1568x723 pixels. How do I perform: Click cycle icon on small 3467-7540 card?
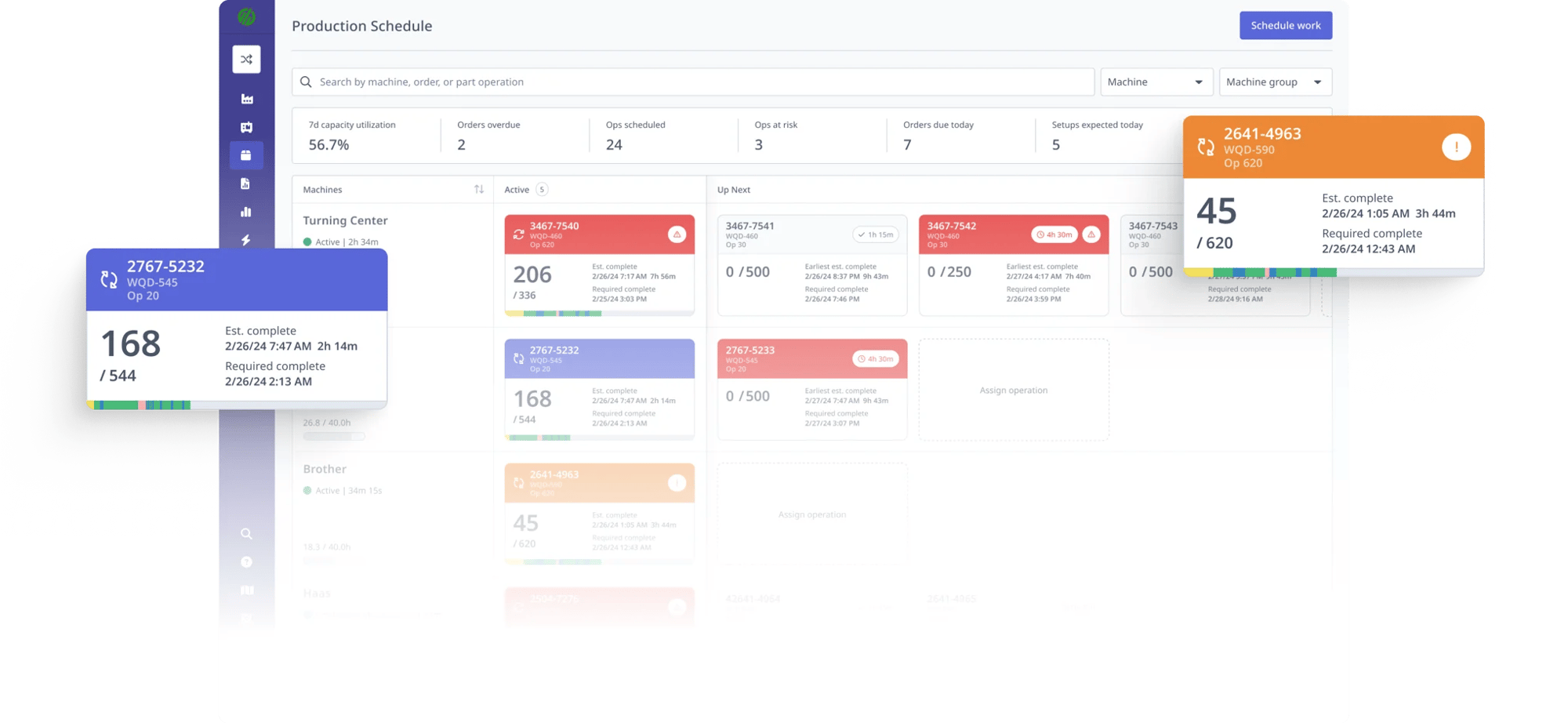[x=518, y=234]
